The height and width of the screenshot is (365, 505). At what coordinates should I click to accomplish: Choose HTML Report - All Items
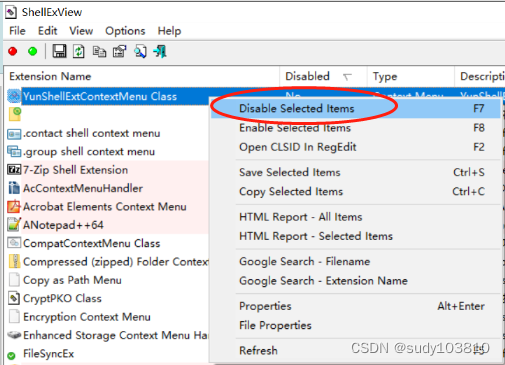(356, 217)
